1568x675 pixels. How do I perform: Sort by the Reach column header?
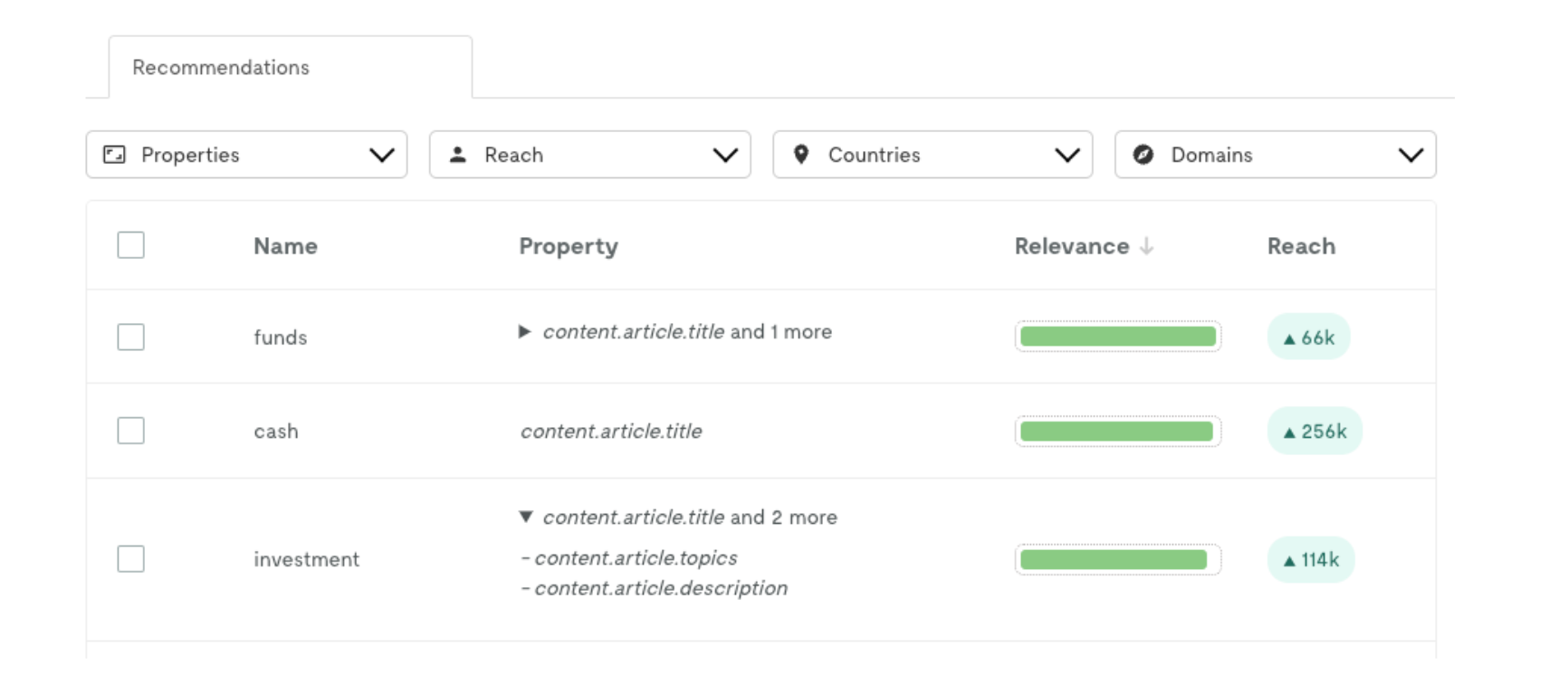point(1301,246)
